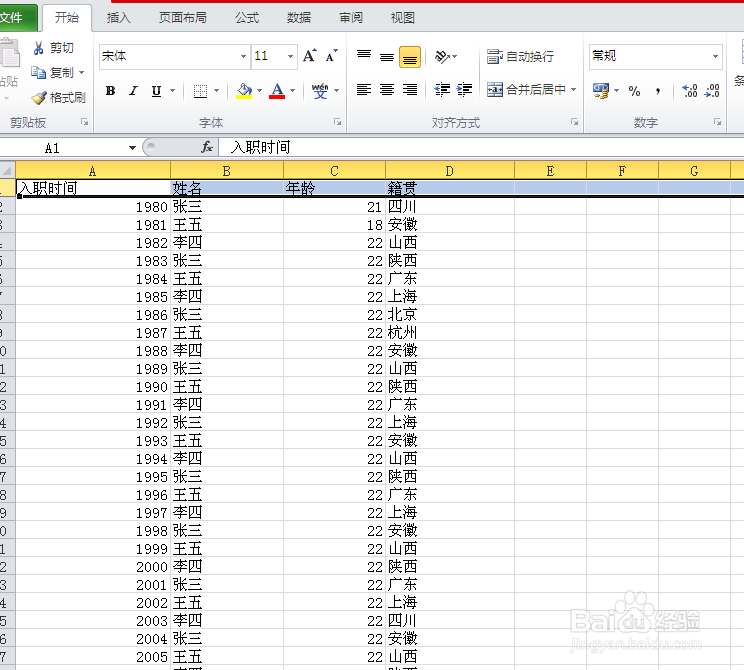
Task: Toggle Bold formatting
Action: coord(111,91)
